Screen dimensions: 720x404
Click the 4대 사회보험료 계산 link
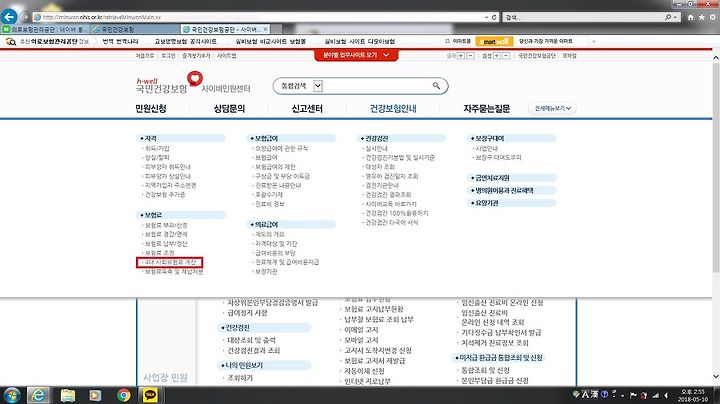point(170,262)
